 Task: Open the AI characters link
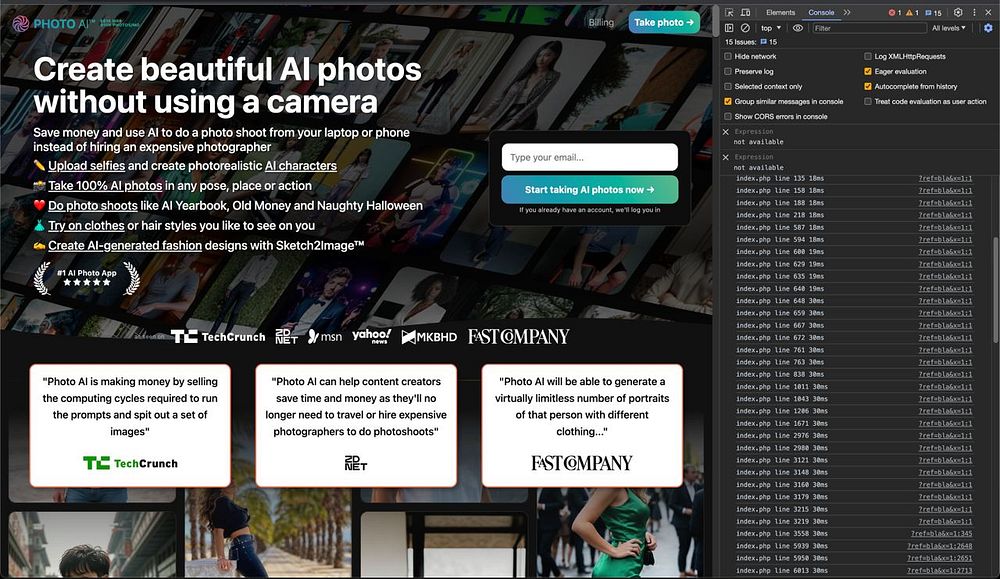pos(300,166)
